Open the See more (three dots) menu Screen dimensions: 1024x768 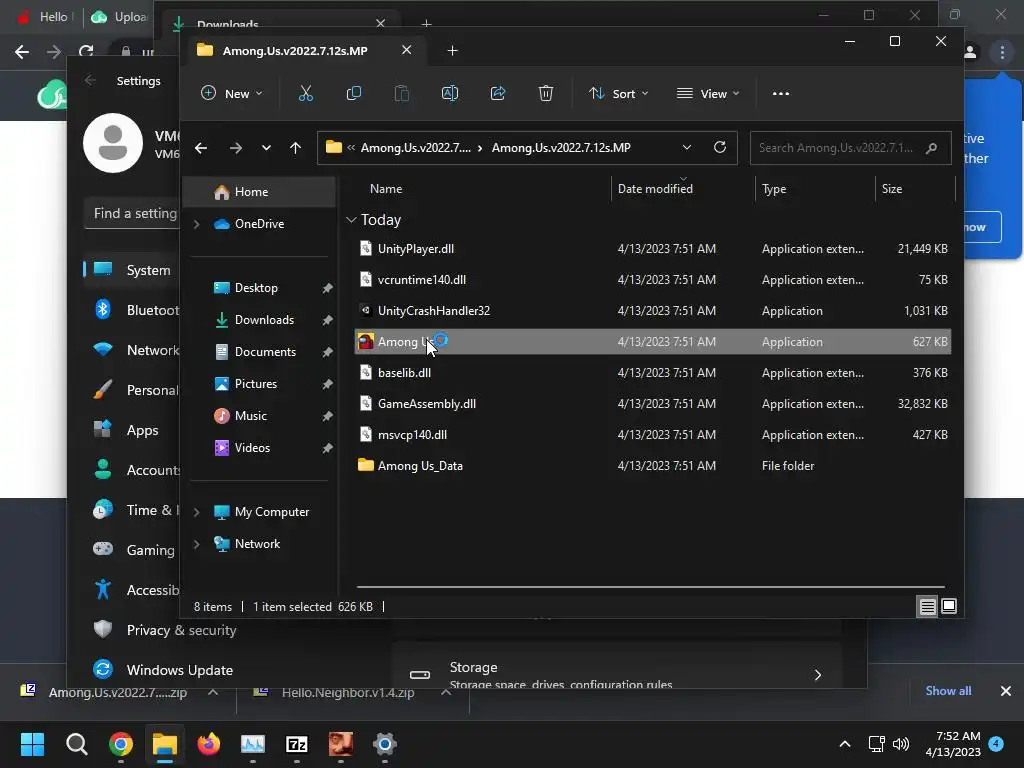[x=780, y=93]
